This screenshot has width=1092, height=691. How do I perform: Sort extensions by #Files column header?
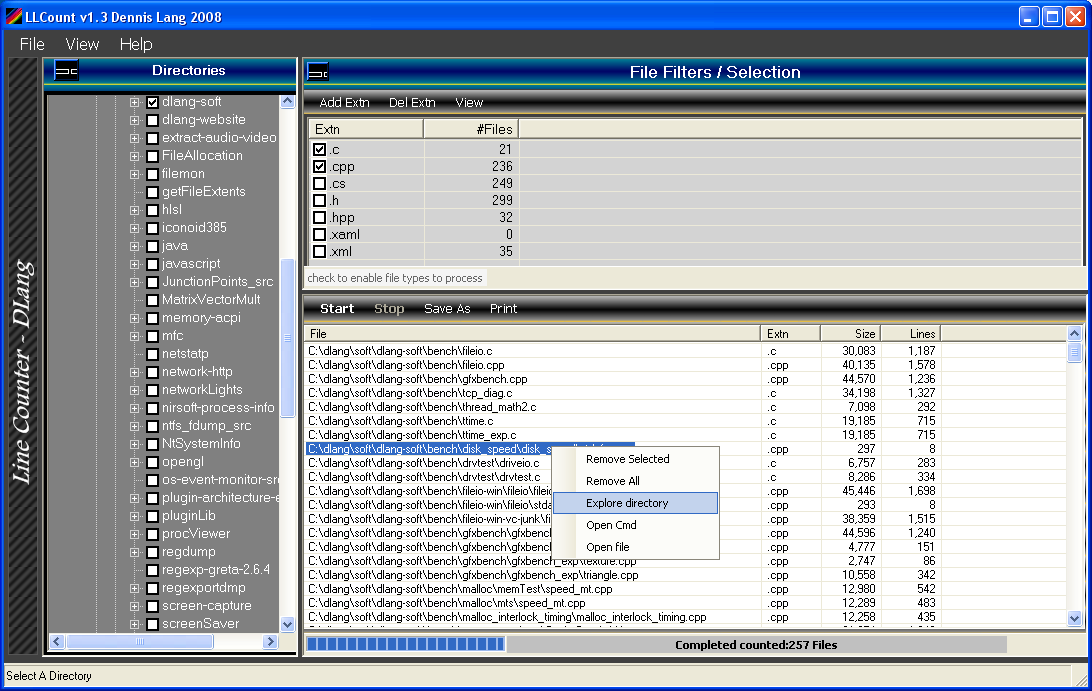pos(471,129)
